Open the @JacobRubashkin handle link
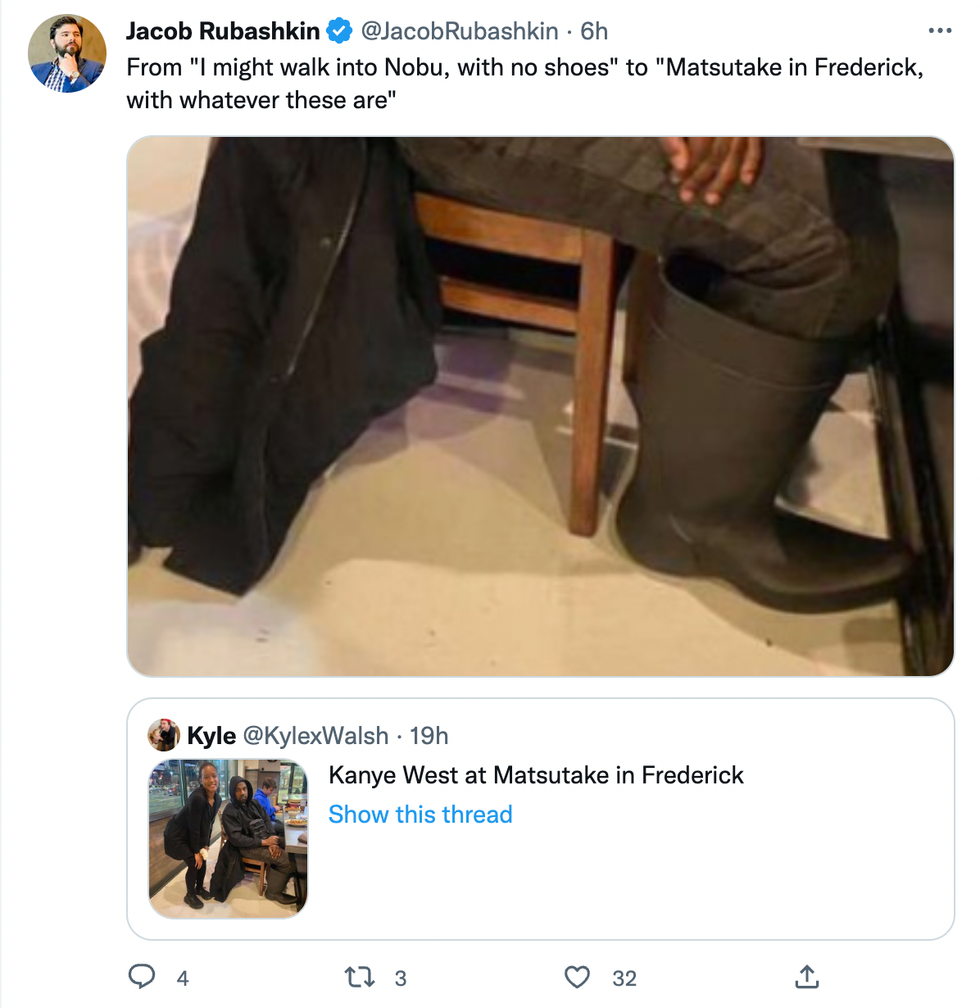The image size is (980, 1008). pyautogui.click(x=458, y=32)
